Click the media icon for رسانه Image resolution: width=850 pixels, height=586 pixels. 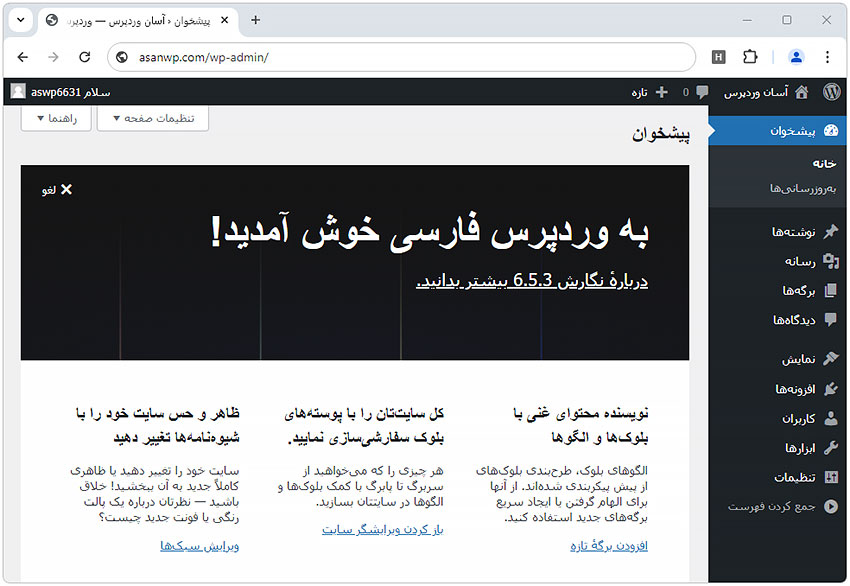pos(830,261)
